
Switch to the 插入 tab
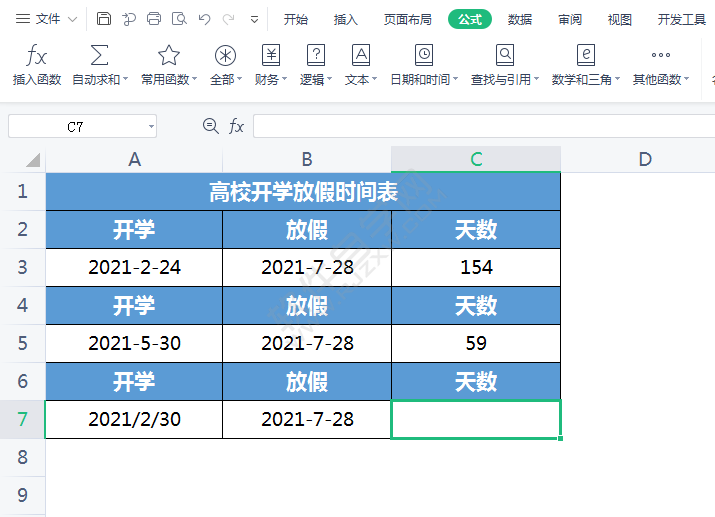click(x=346, y=19)
